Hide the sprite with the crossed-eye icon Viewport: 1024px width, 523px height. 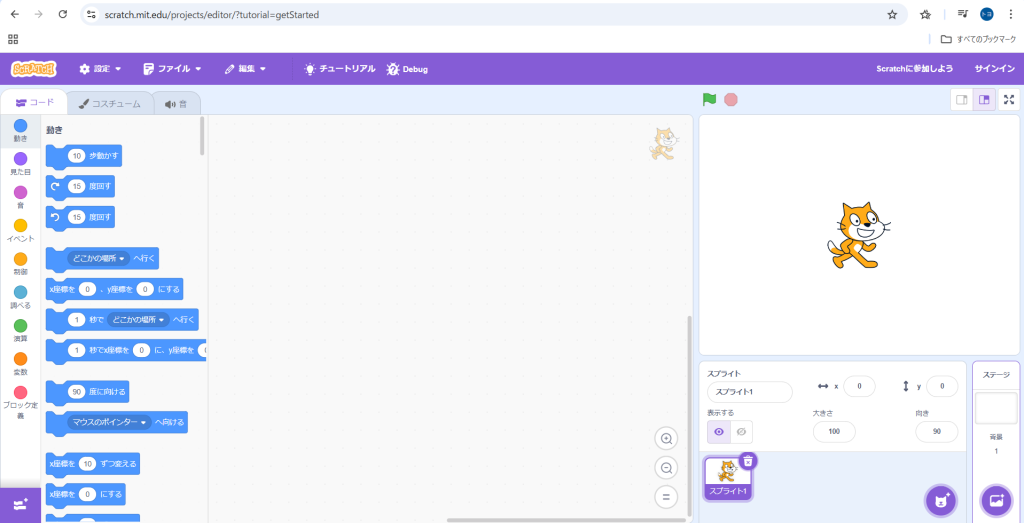(x=741, y=432)
